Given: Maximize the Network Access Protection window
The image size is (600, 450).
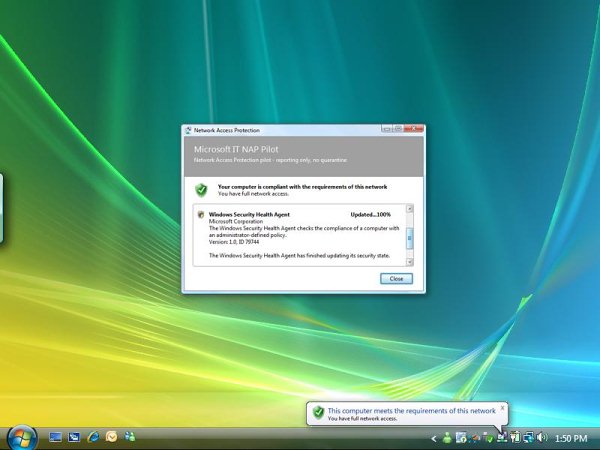Looking at the screenshot, I should pos(398,129).
